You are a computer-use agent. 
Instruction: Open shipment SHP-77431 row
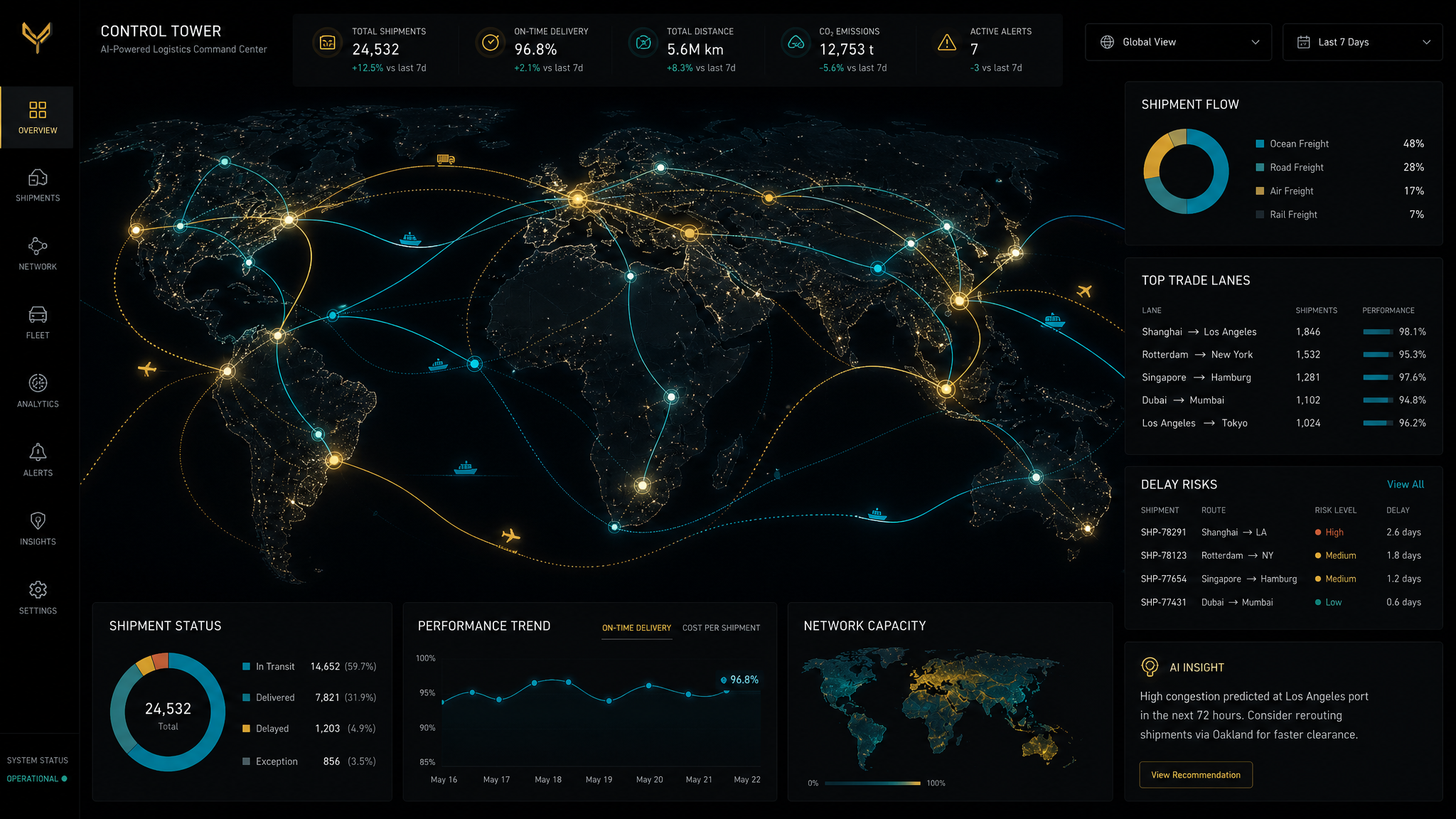pyautogui.click(x=1282, y=602)
